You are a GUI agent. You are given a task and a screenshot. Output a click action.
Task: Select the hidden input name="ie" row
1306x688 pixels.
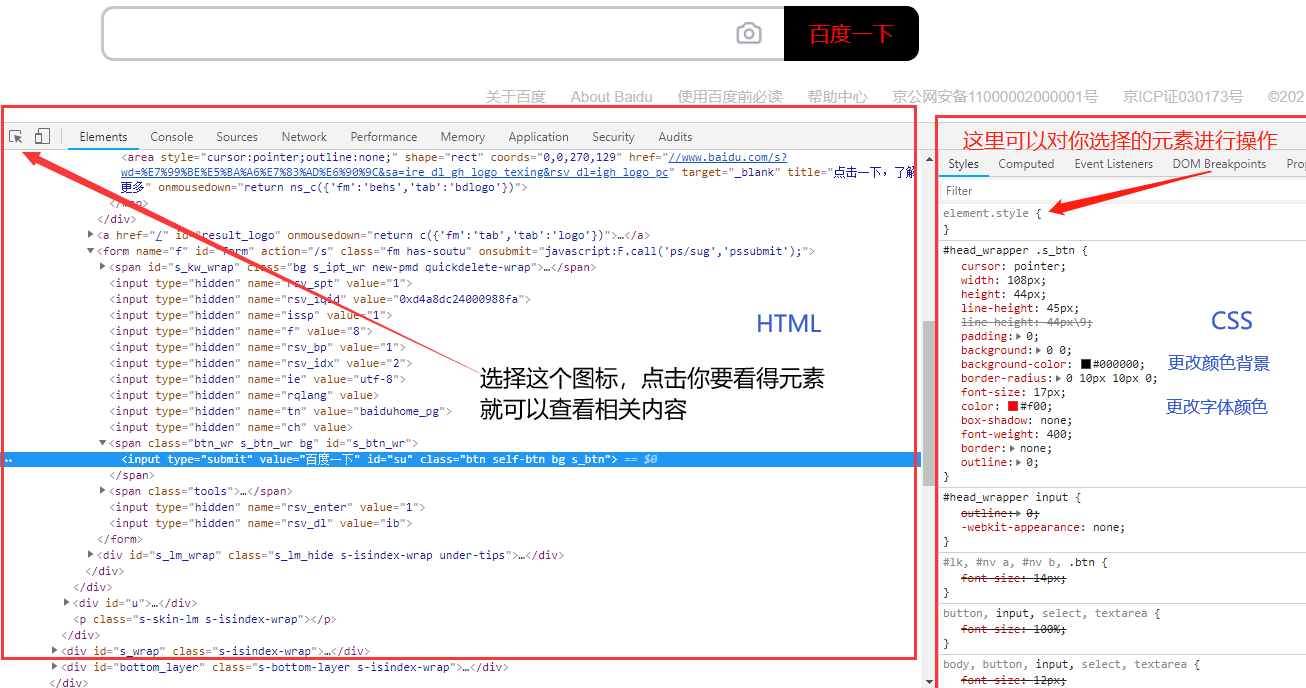pyautogui.click(x=258, y=379)
